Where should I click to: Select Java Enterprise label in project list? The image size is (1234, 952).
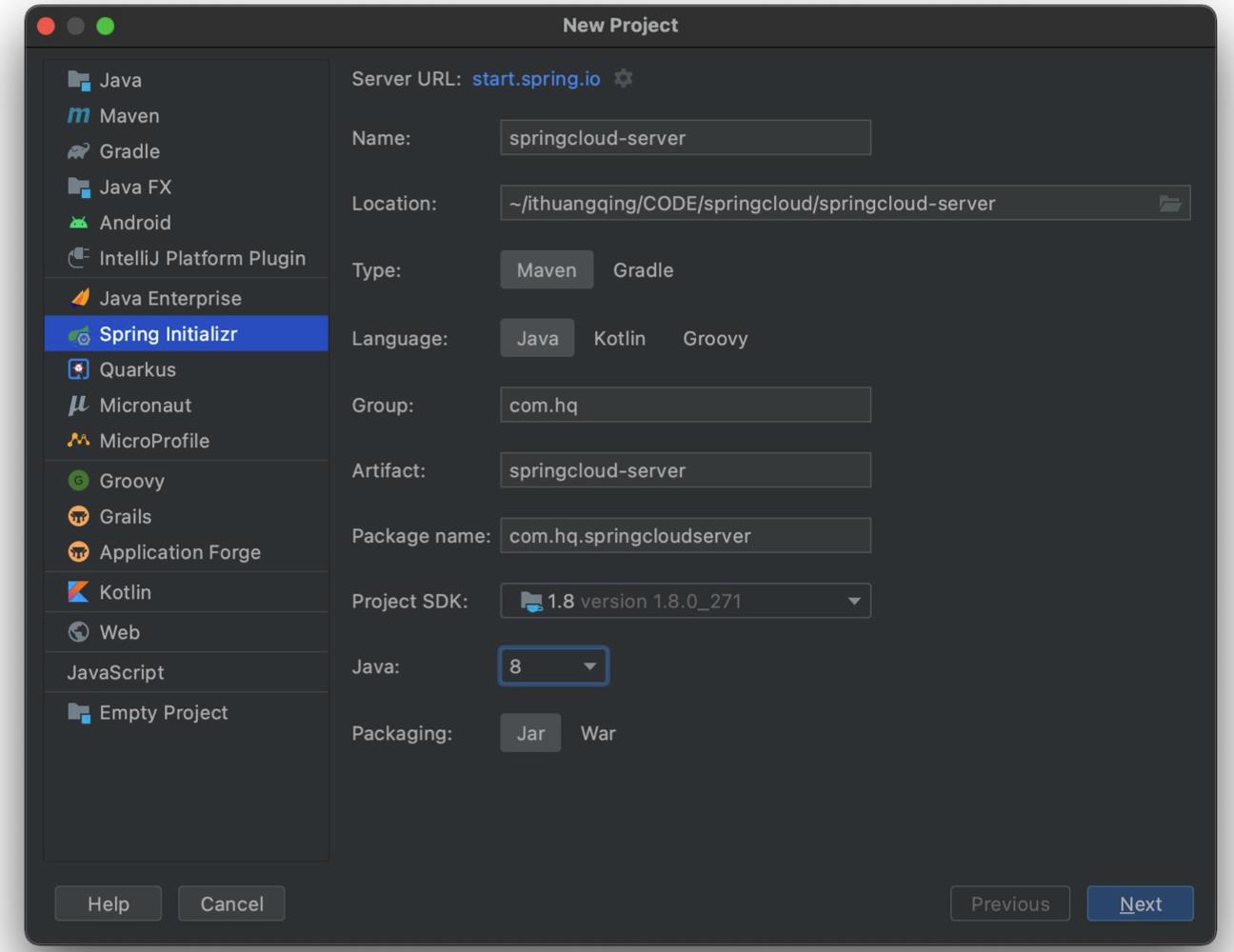[170, 298]
